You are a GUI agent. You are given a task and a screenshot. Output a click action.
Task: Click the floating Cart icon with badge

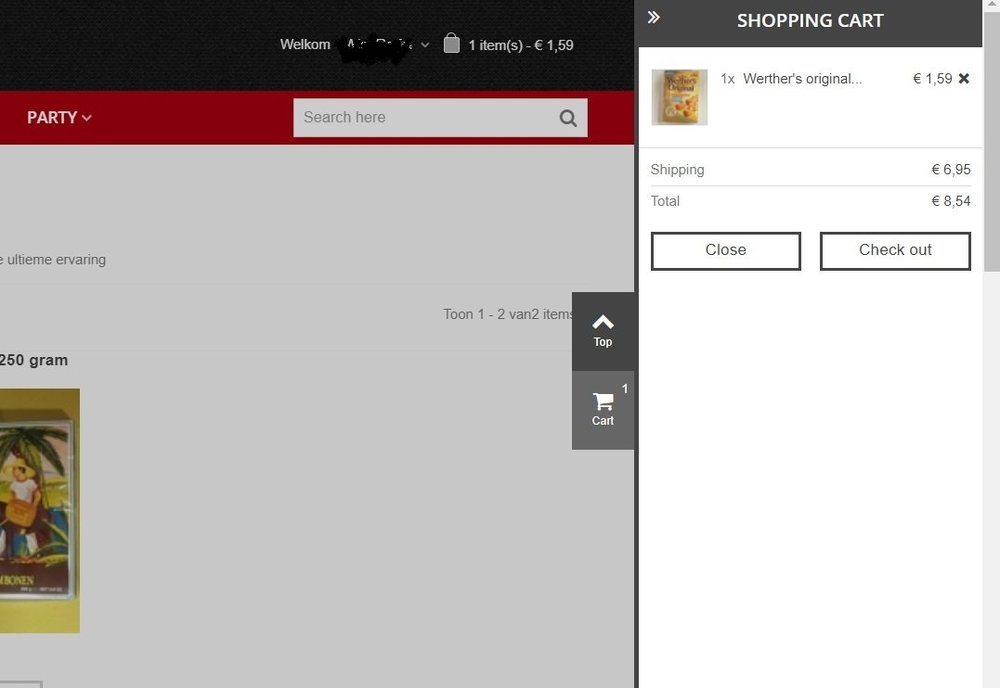(603, 409)
